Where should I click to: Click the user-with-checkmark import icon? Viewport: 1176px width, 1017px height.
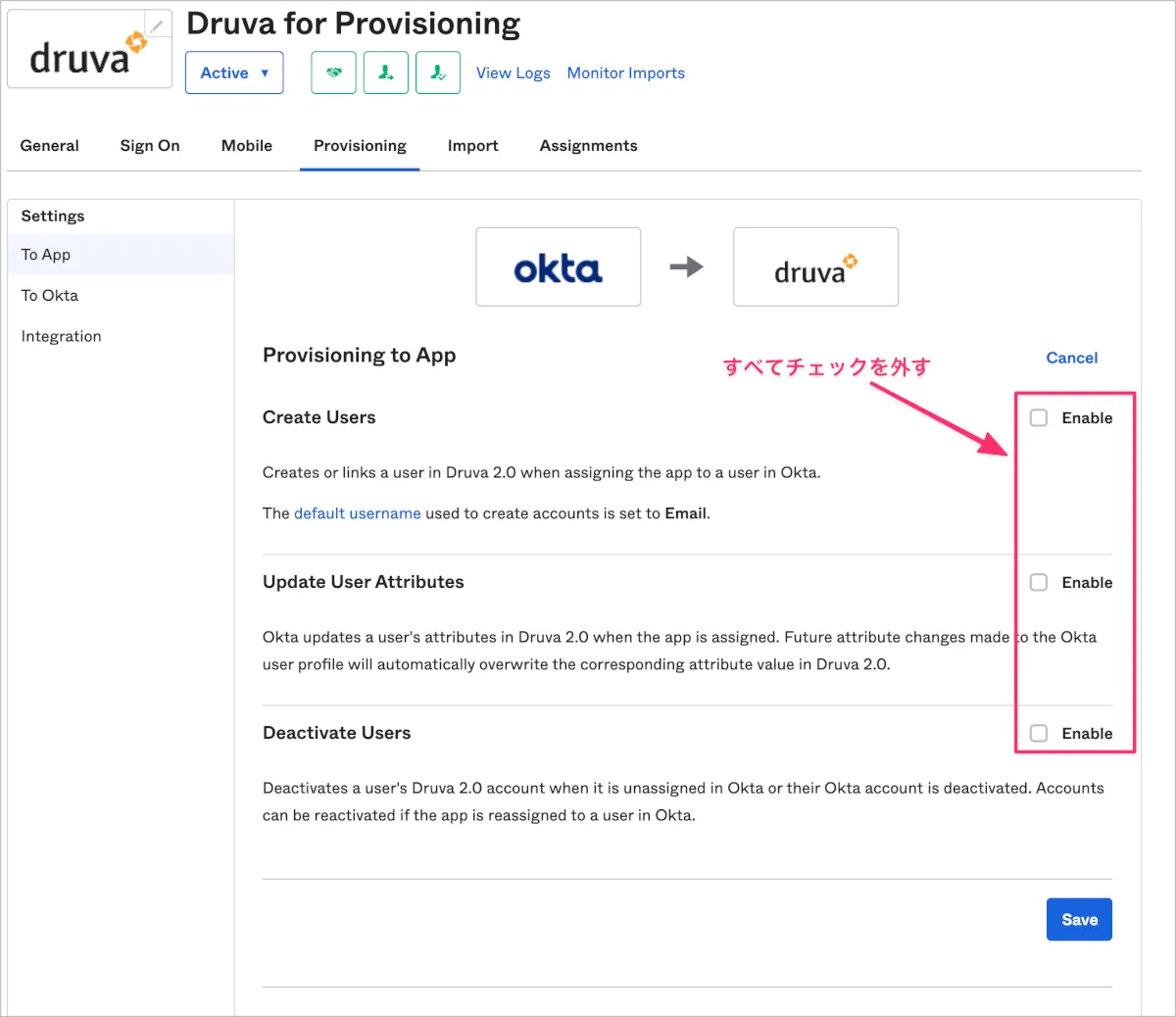[x=438, y=73]
